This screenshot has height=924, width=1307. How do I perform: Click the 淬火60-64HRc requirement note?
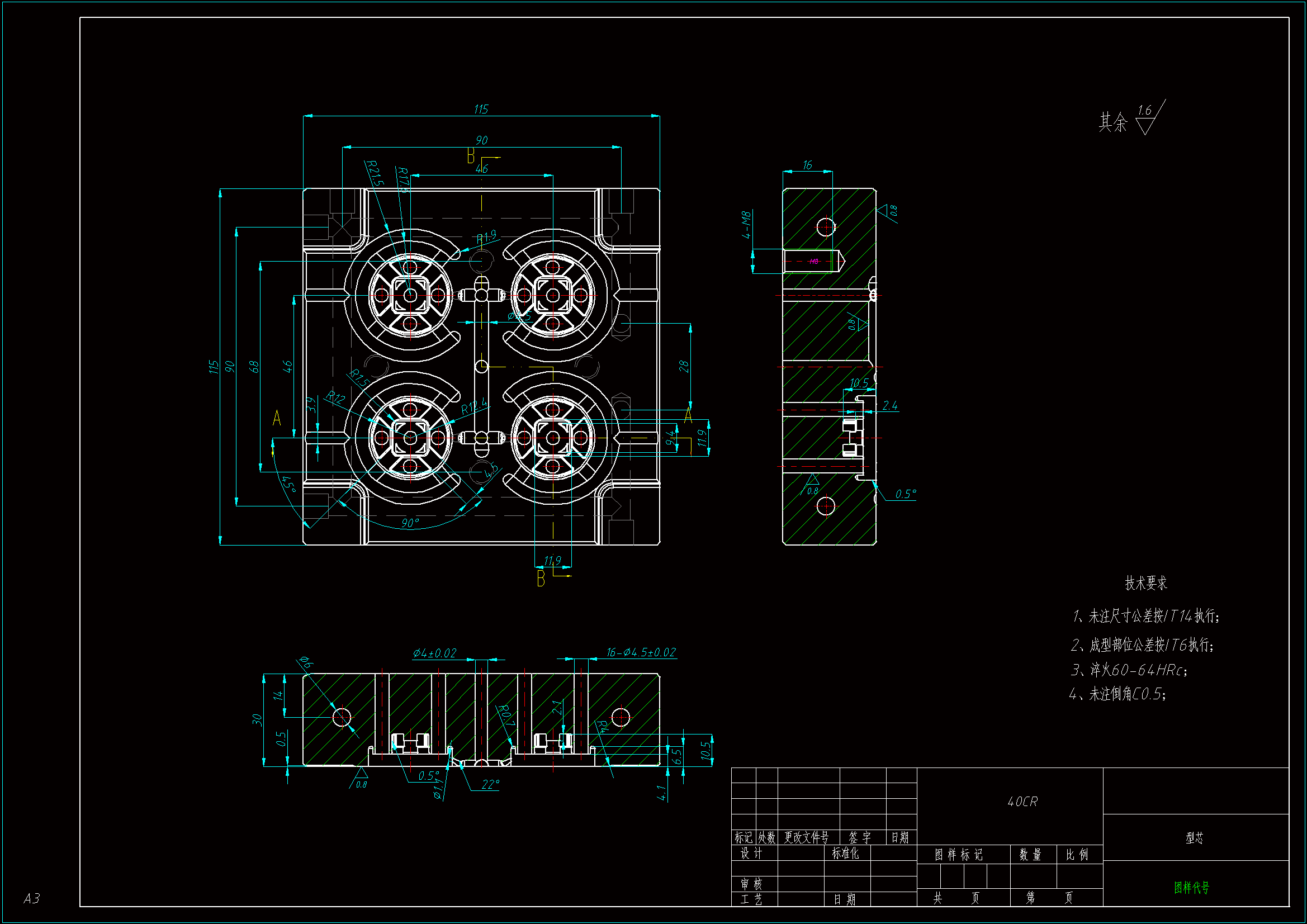1130,670
